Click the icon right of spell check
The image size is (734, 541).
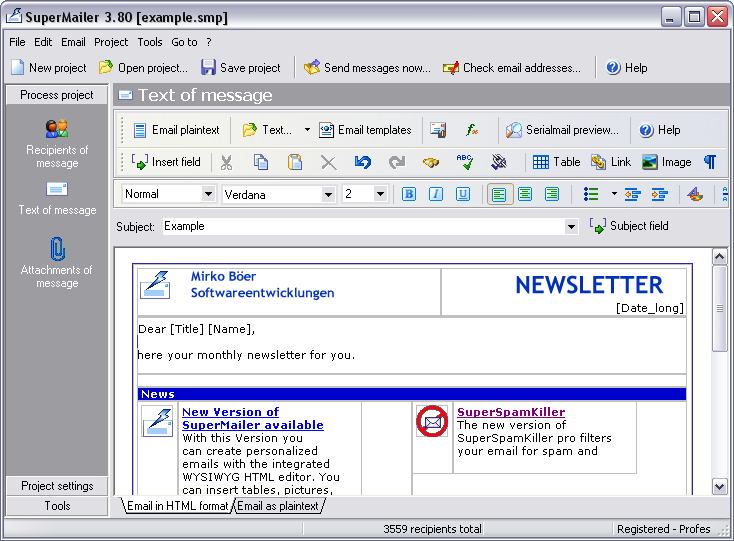point(499,162)
